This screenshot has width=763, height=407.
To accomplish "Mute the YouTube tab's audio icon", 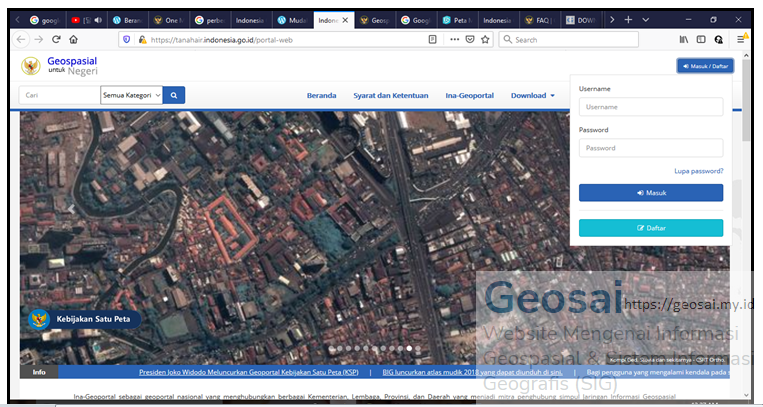I will pos(98,20).
